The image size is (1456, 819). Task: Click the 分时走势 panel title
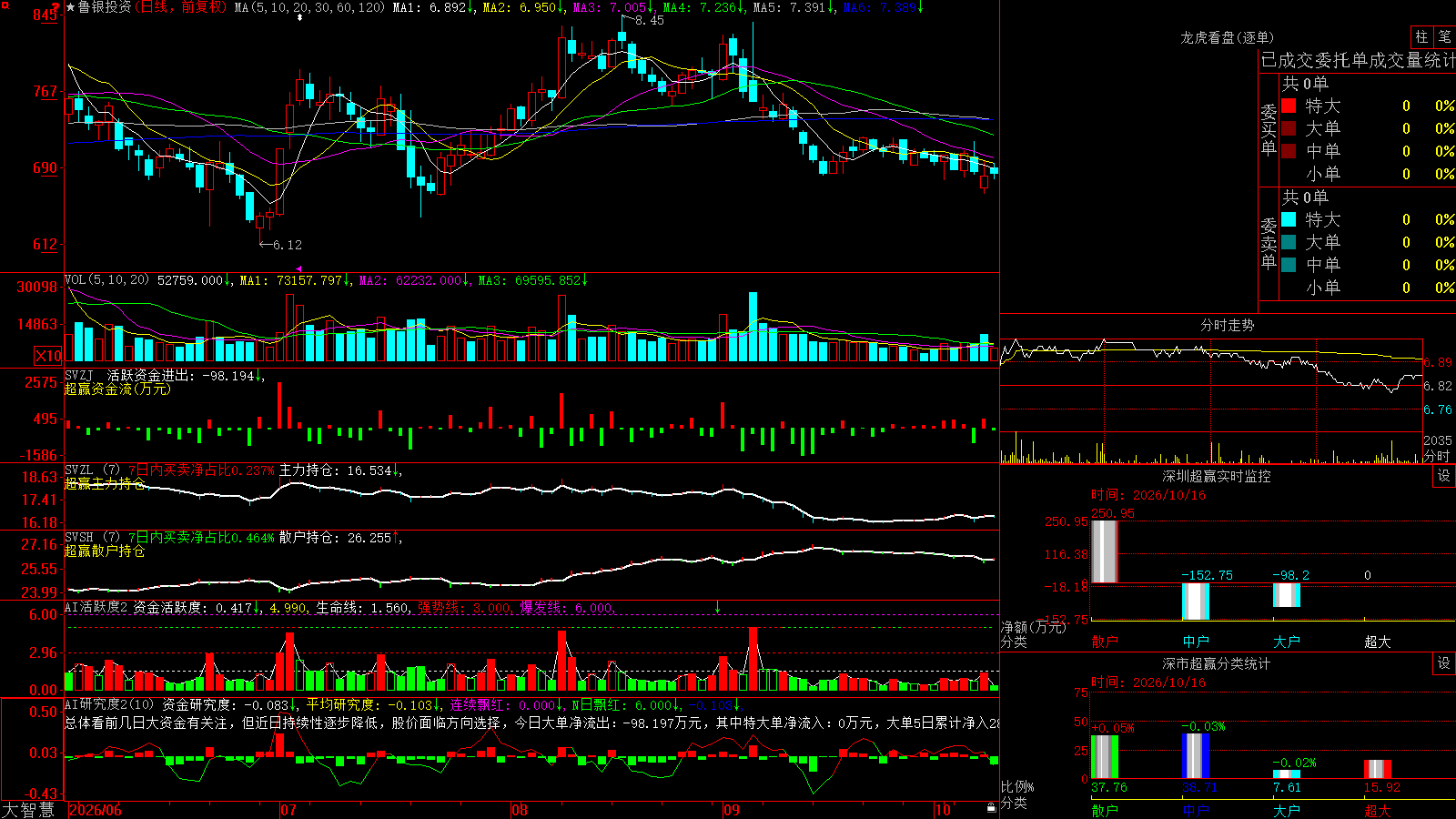(x=1227, y=325)
